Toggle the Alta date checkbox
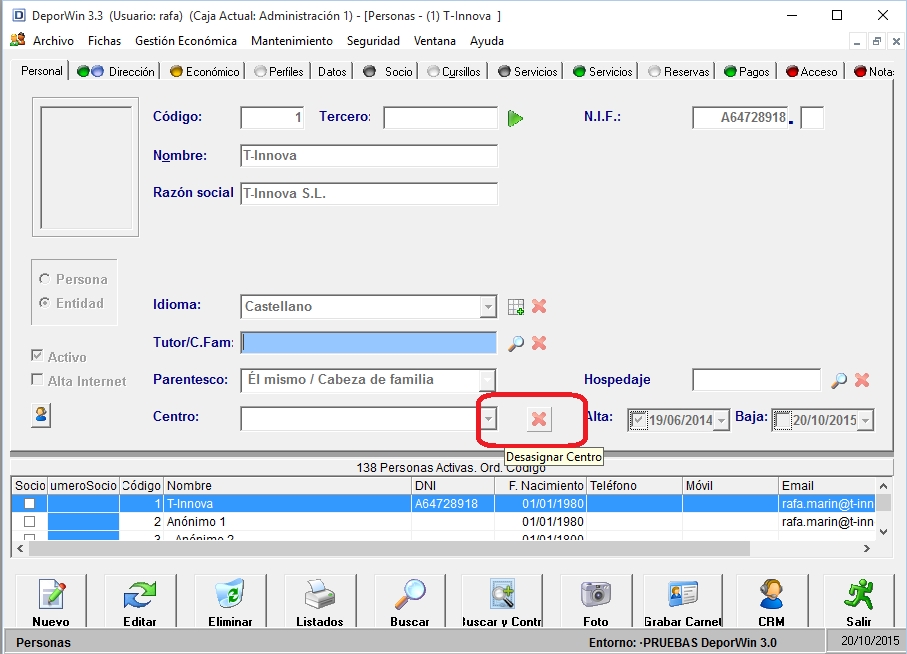This screenshot has width=907, height=654. pyautogui.click(x=638, y=420)
